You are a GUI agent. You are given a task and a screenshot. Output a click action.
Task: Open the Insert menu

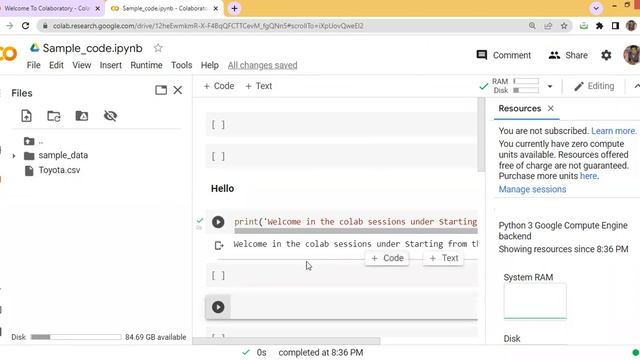click(x=111, y=65)
